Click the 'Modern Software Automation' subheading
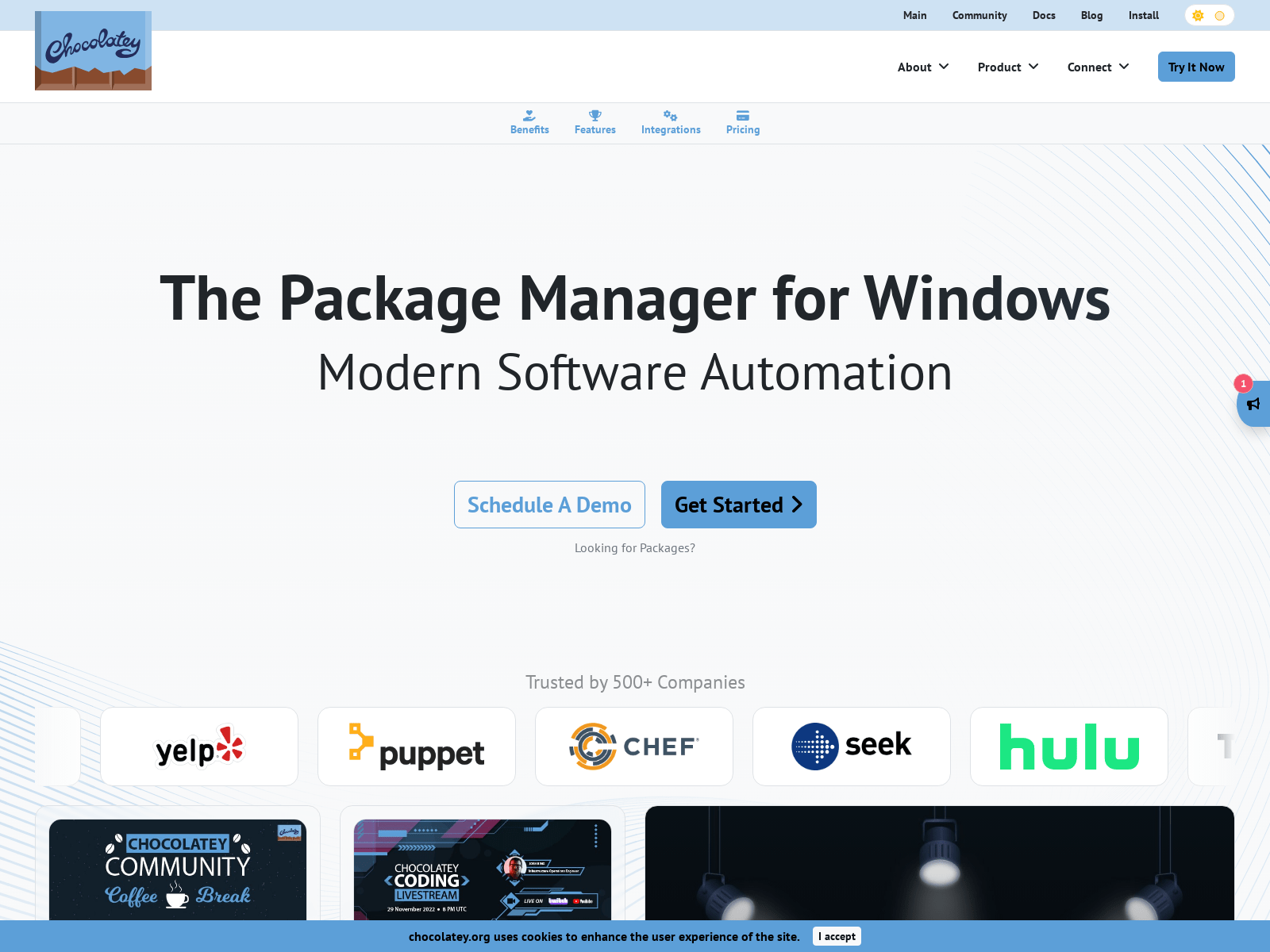1270x952 pixels. tap(635, 372)
